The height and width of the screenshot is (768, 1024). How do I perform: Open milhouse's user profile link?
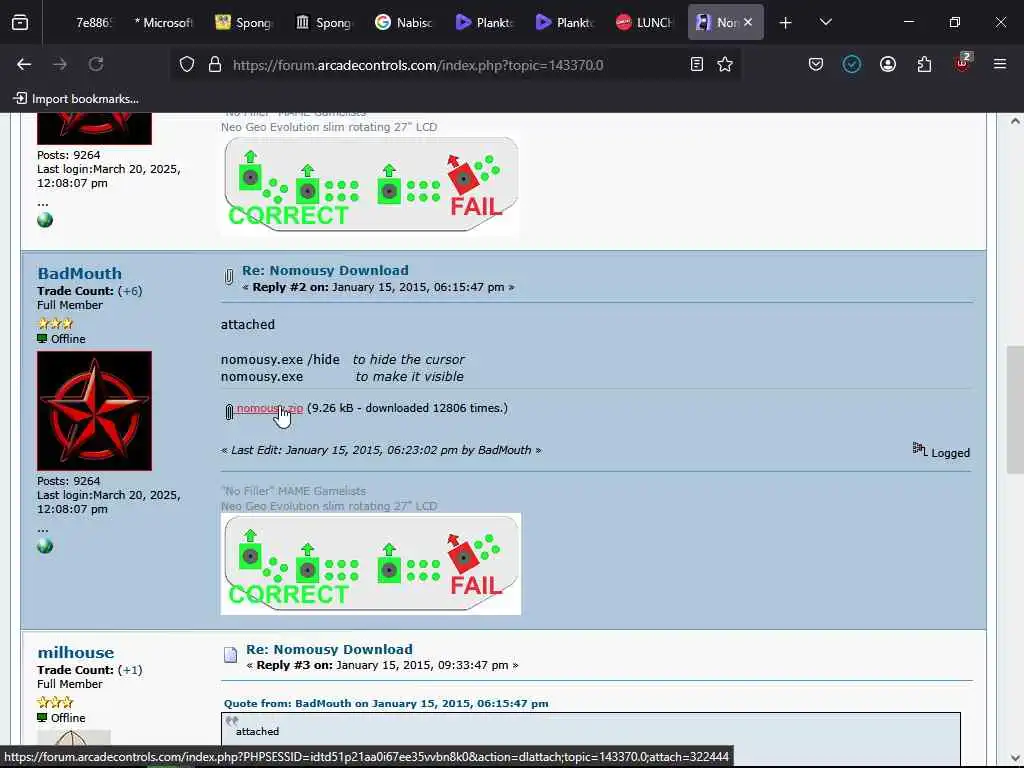[76, 652]
